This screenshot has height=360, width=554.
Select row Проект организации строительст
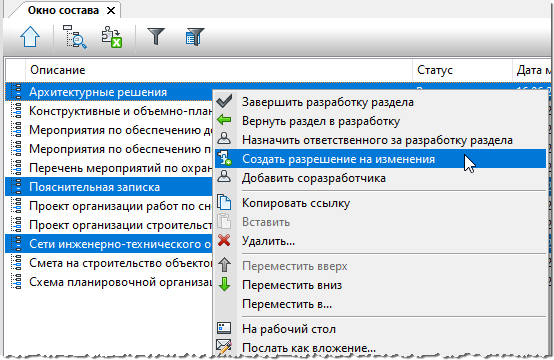pyautogui.click(x=109, y=225)
